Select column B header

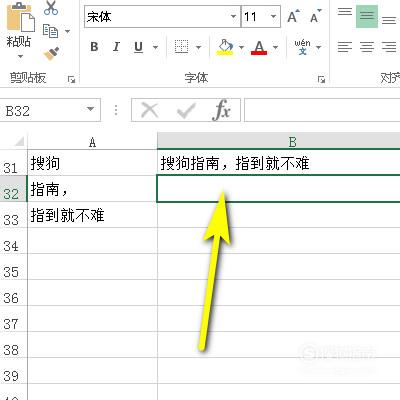[279, 141]
